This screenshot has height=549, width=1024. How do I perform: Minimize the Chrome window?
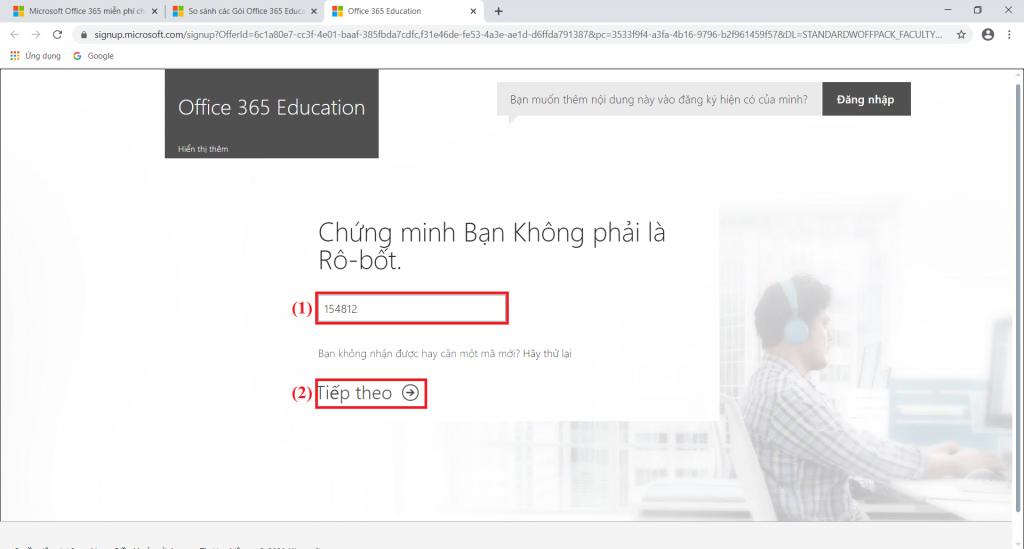coord(948,10)
